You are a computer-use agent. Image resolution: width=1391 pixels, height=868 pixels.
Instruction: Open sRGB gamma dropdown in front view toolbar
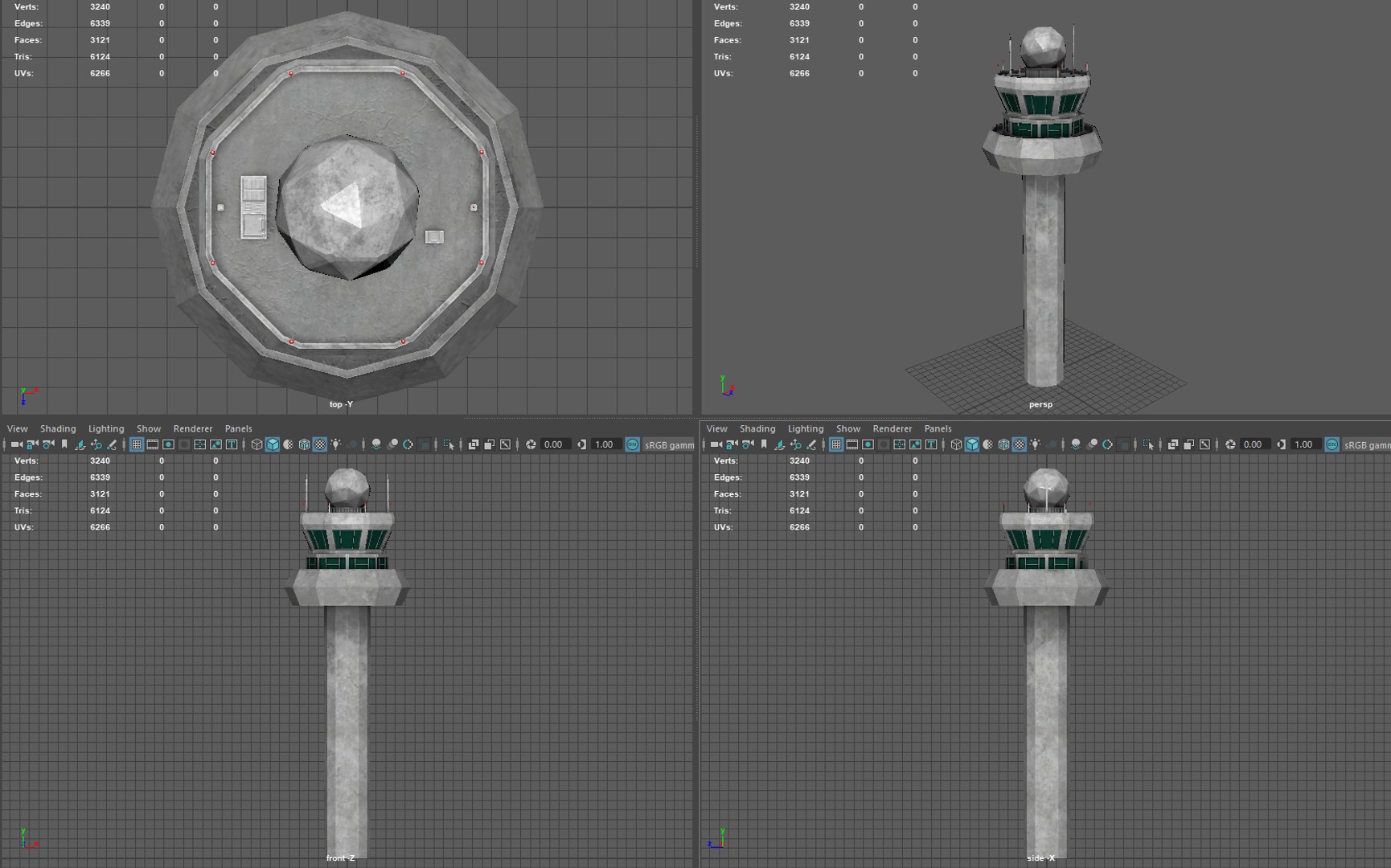click(x=669, y=444)
